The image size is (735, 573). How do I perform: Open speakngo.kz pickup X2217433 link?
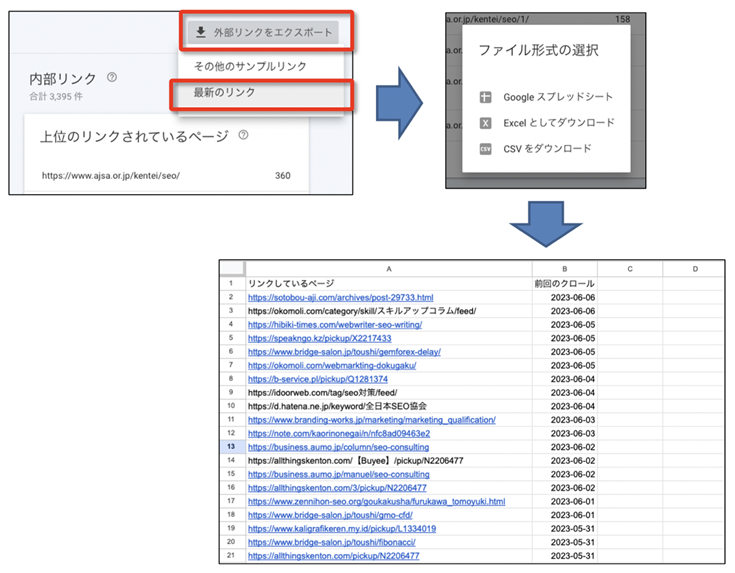tap(319, 338)
